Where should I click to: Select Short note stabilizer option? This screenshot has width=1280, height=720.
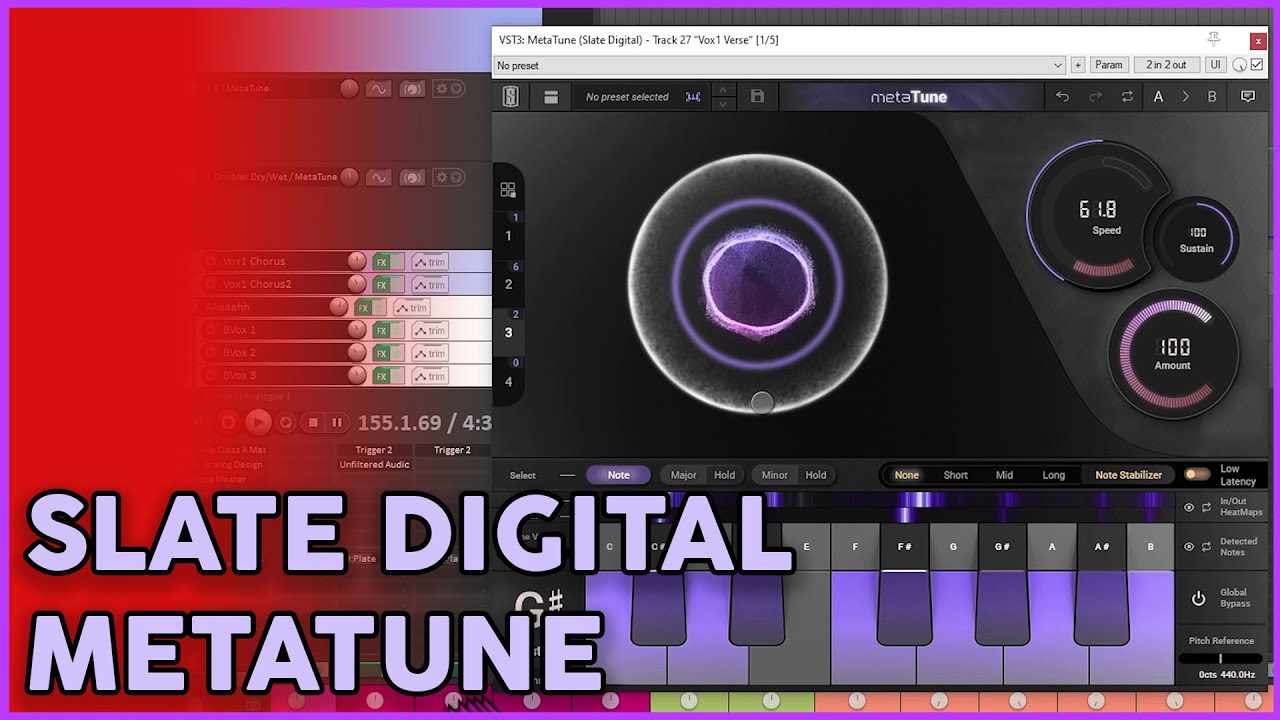coord(956,476)
